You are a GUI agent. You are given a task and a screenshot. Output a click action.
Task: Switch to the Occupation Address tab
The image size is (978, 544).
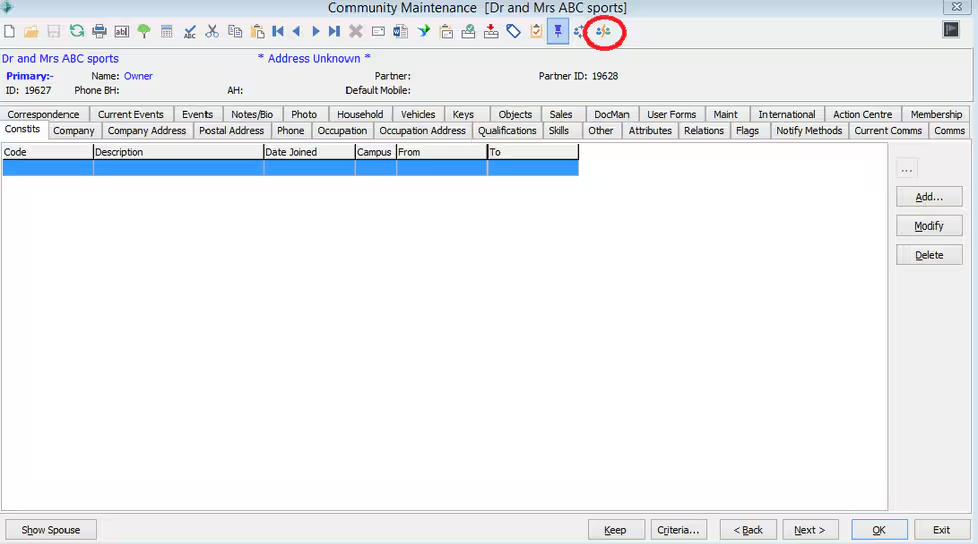[423, 130]
